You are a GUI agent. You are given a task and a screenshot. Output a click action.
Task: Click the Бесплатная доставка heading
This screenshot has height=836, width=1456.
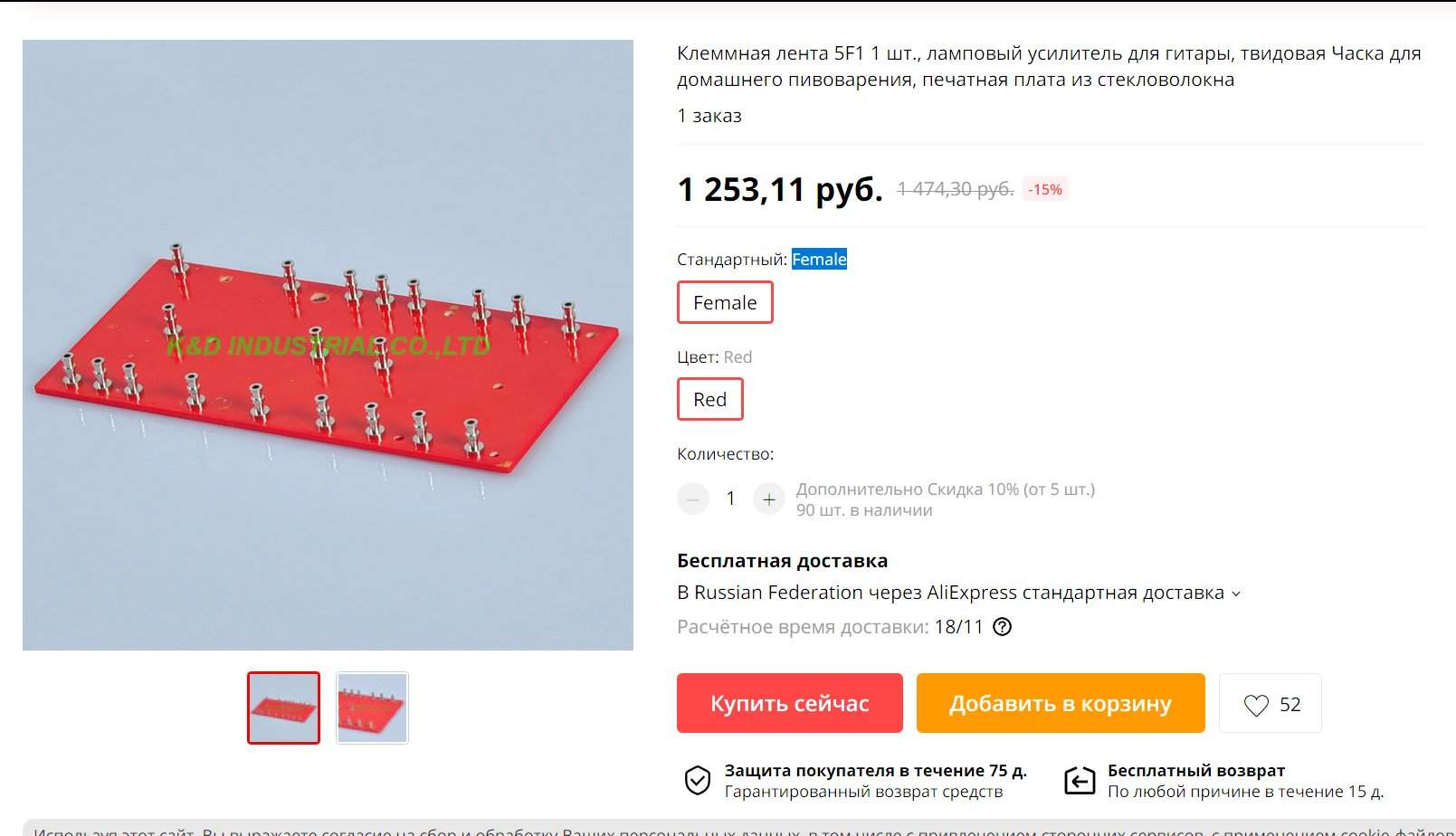782,561
